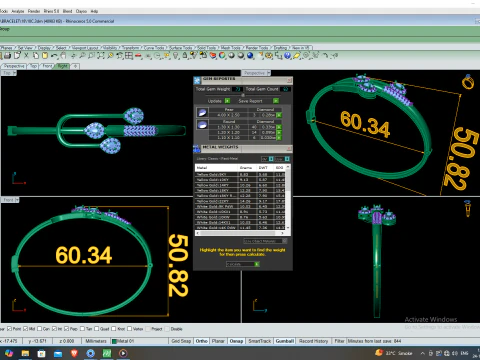This screenshot has width=480, height=360.
Task: Enable the Quad osnap checkbox
Action: point(96,329)
